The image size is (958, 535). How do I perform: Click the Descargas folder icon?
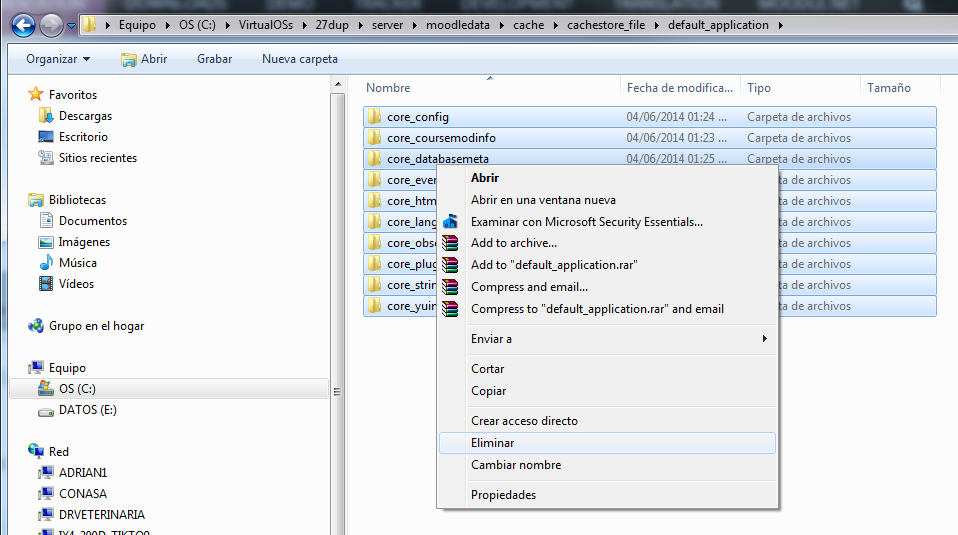(46, 115)
